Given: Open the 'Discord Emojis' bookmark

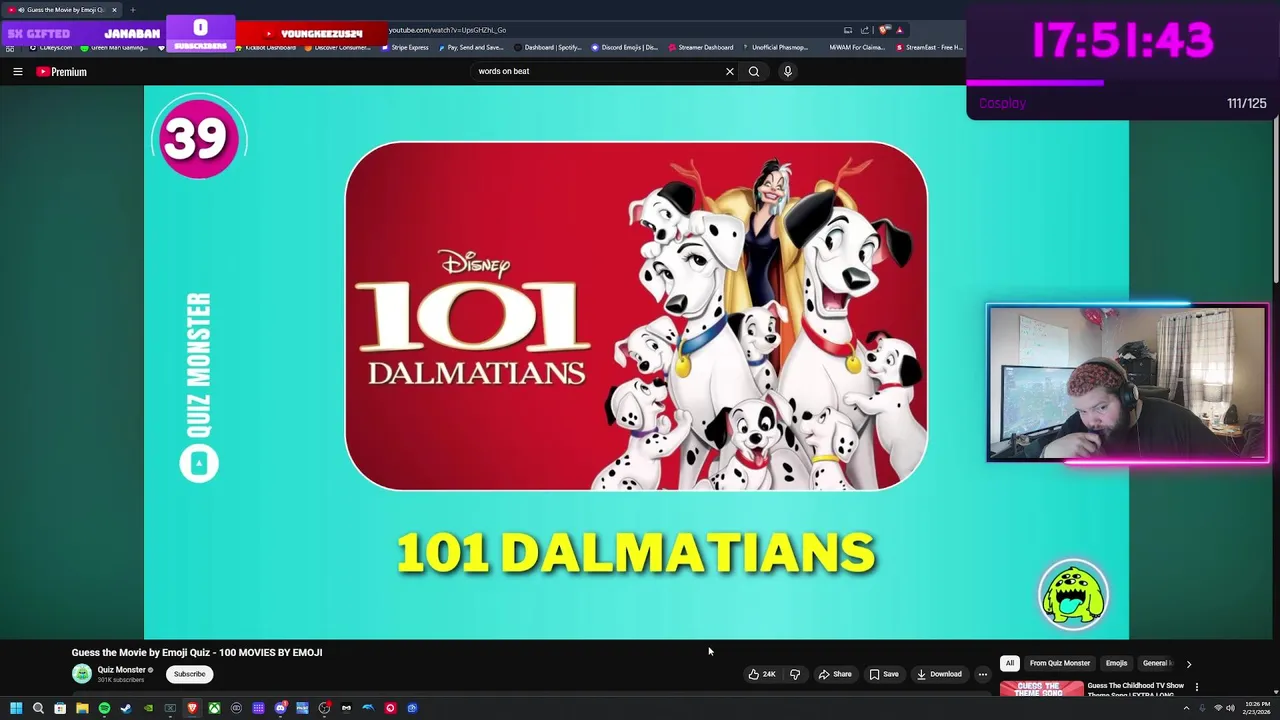Looking at the screenshot, I should 625,47.
